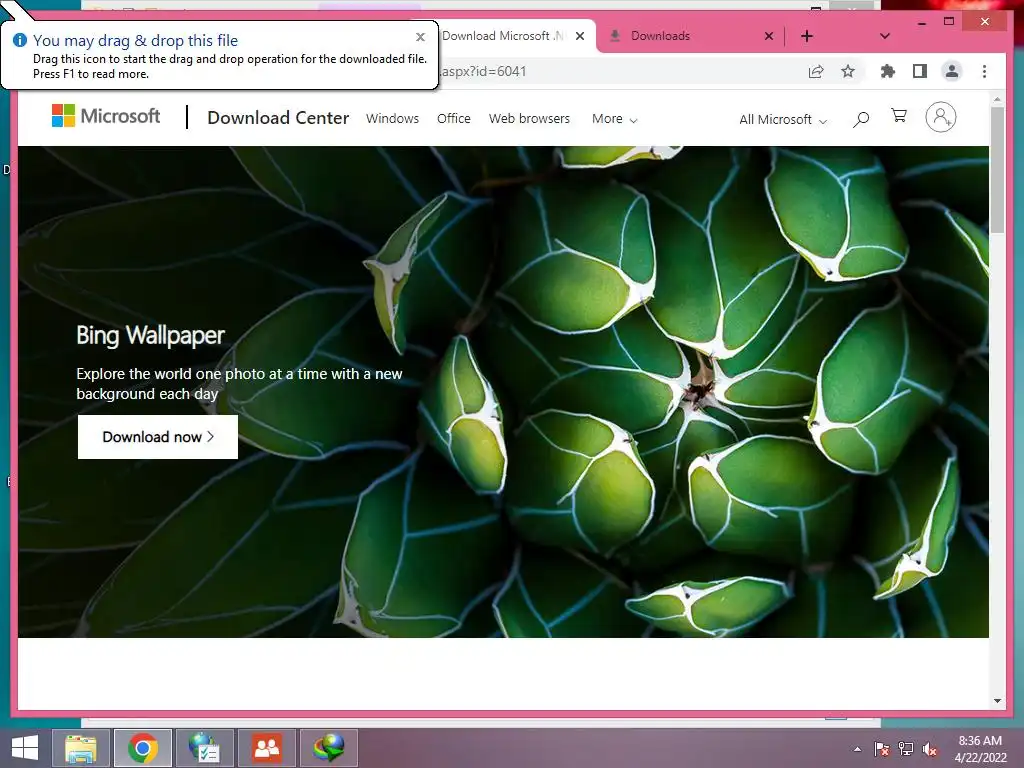Expand the All Microsoft dropdown
Screen dimensions: 1024x768
click(x=783, y=120)
